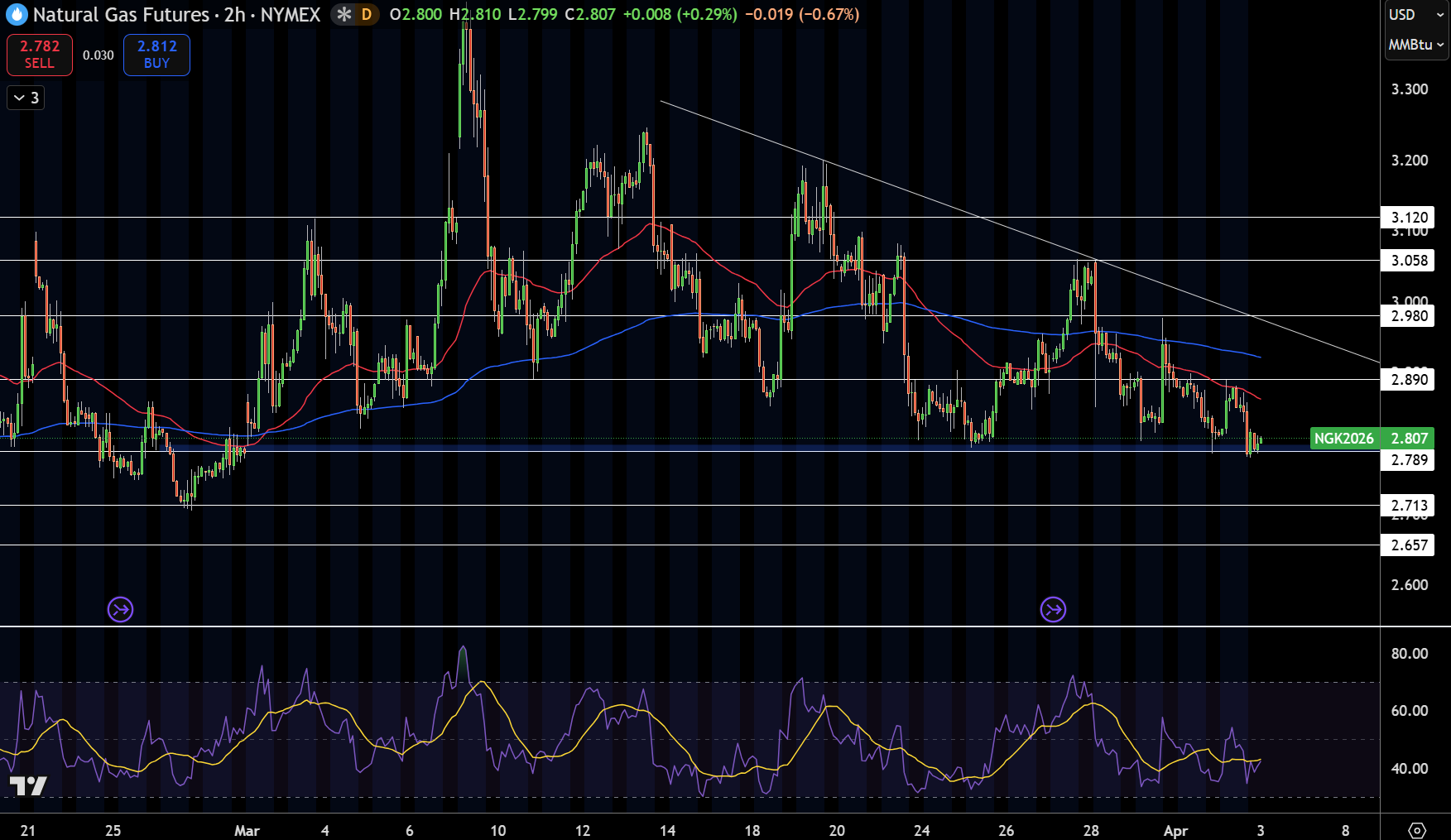Click the Natural Gas flame symbol logo

click(x=17, y=15)
